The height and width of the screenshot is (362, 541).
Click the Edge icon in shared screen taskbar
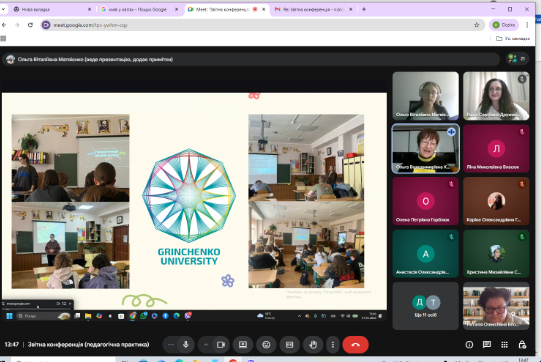click(x=176, y=316)
